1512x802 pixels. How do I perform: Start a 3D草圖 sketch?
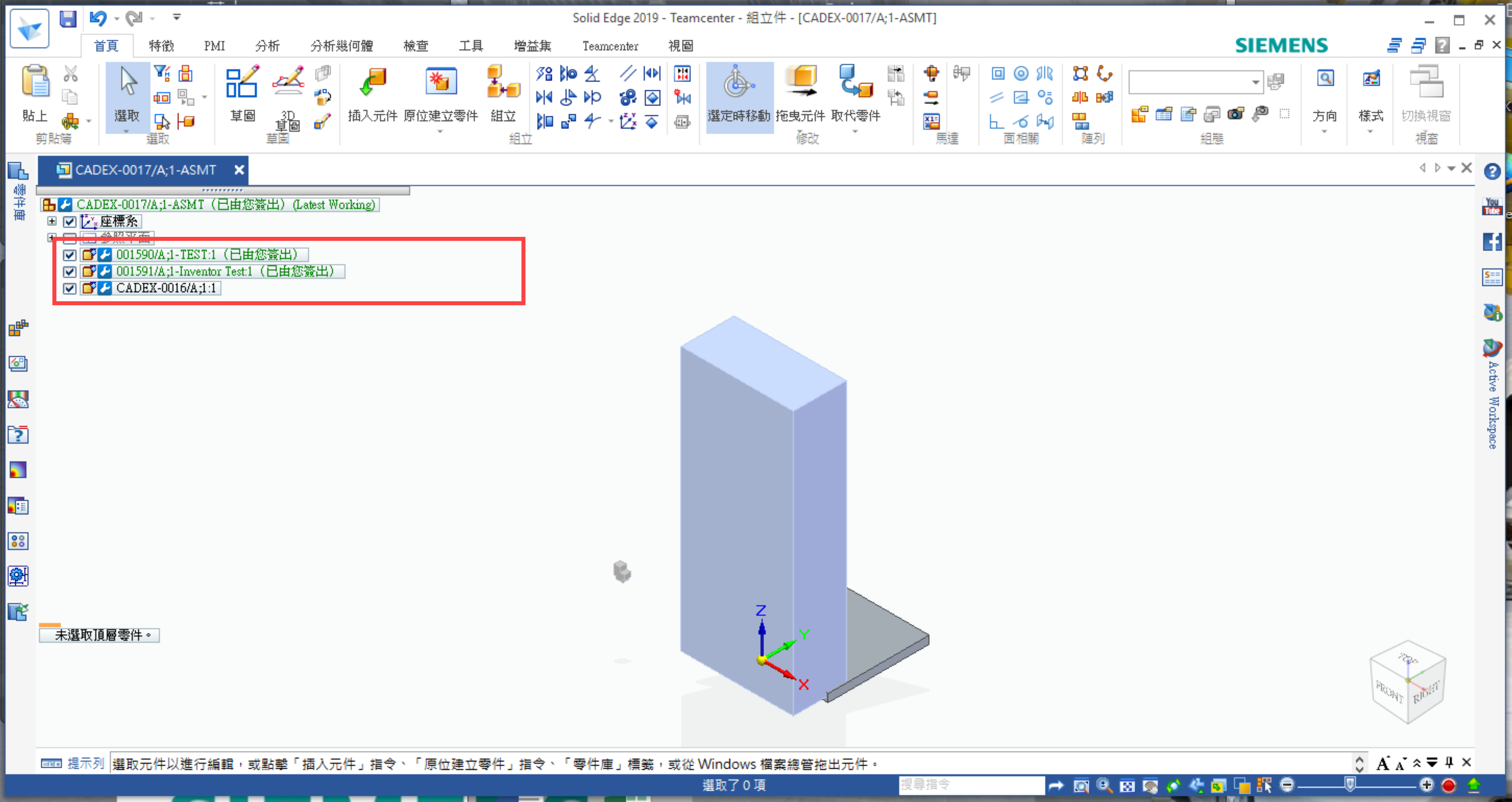(288, 97)
